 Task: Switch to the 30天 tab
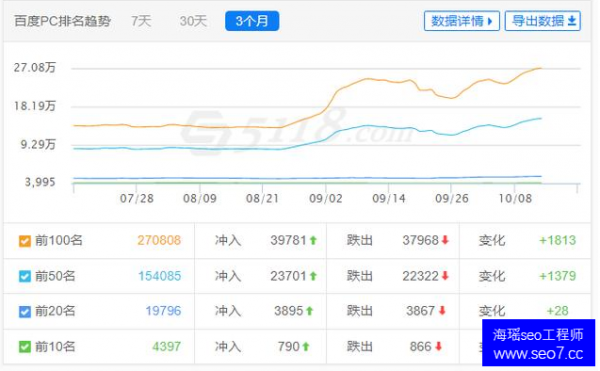[x=193, y=21]
